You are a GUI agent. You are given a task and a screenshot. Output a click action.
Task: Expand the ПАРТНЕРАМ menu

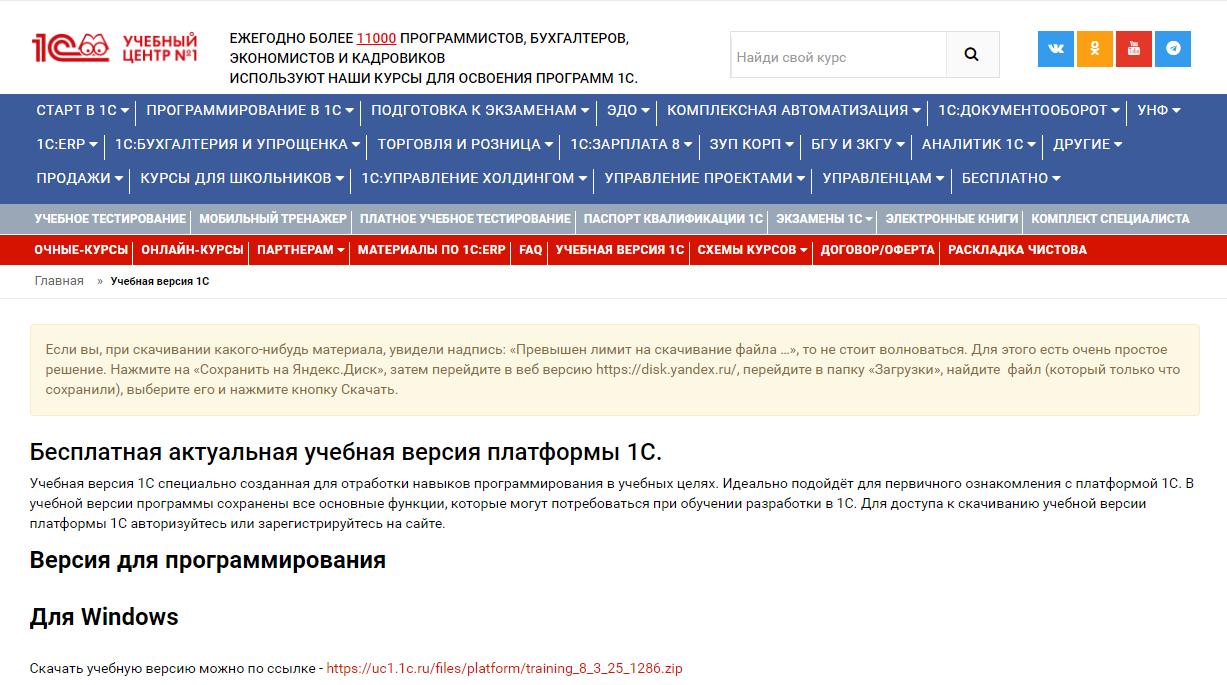pyautogui.click(x=301, y=250)
